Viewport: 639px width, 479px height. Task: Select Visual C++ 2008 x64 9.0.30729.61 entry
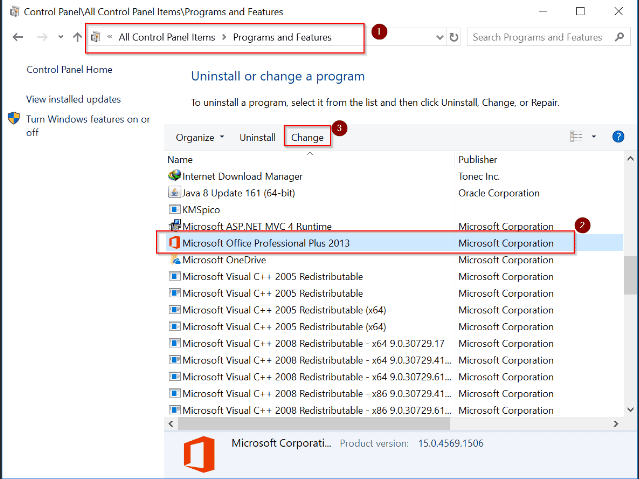click(317, 377)
